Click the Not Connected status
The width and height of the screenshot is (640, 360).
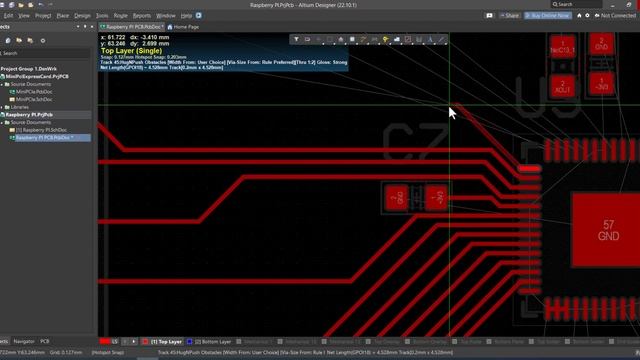pos(615,16)
